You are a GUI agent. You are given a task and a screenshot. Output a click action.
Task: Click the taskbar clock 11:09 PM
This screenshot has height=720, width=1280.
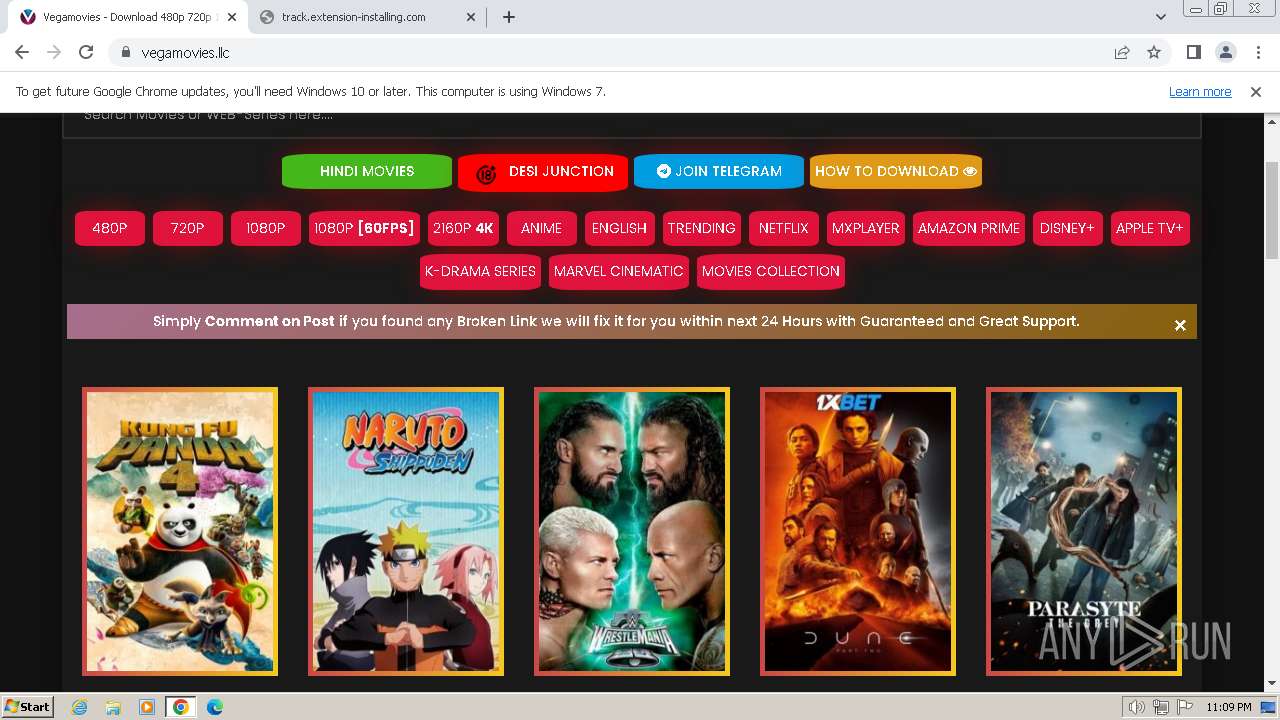(1229, 707)
